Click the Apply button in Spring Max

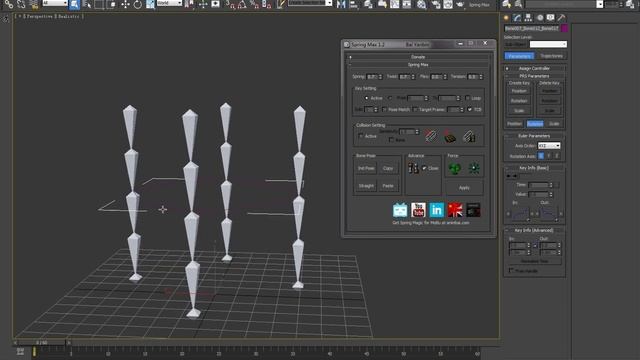(464, 188)
